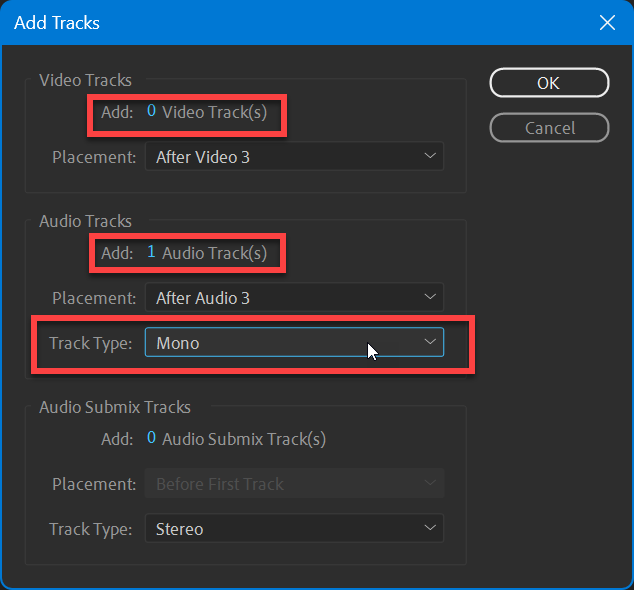Click the Track Type label beside Mono
The height and width of the screenshot is (590, 634).
click(92, 343)
